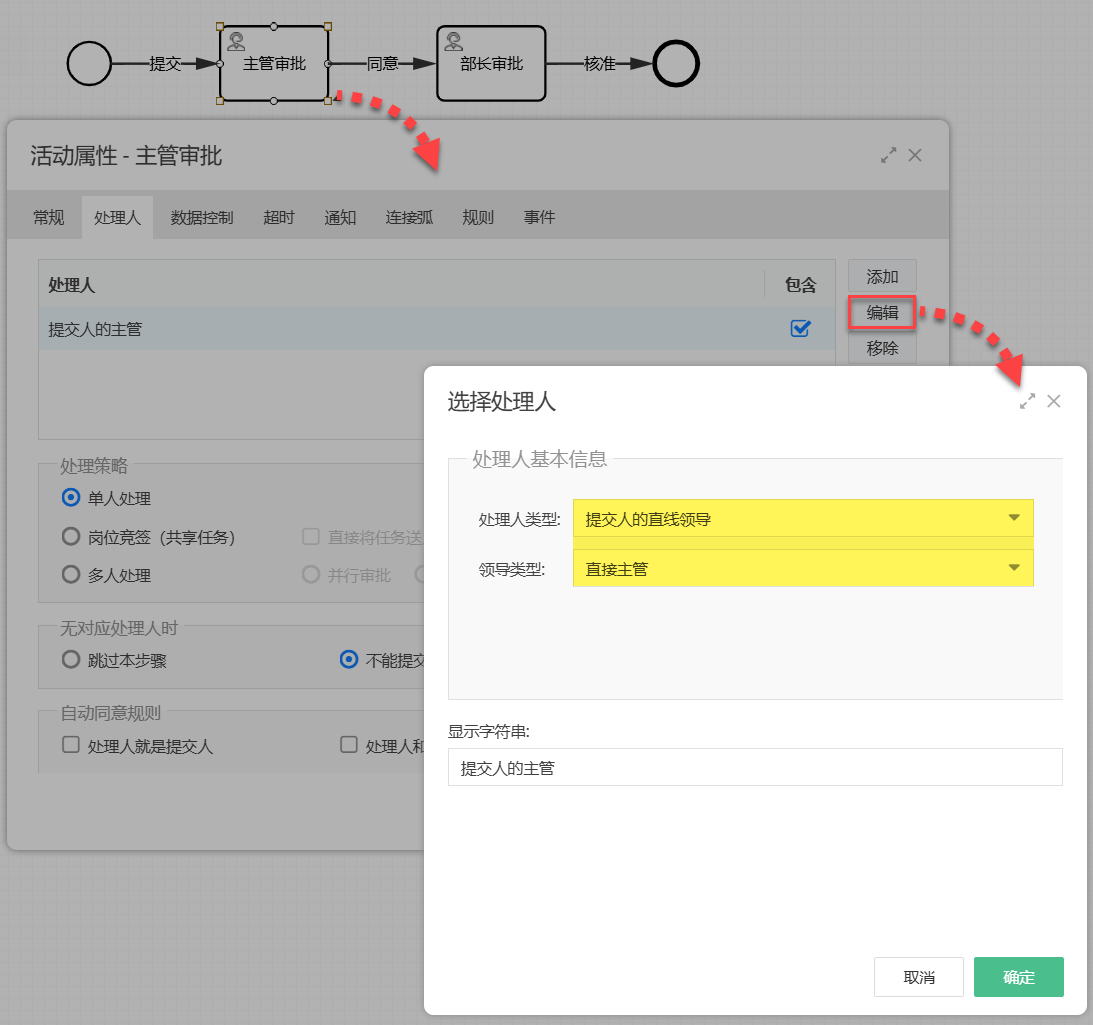This screenshot has height=1025, width=1093.
Task: Click the 添加 button to add a handler
Action: coord(881,276)
